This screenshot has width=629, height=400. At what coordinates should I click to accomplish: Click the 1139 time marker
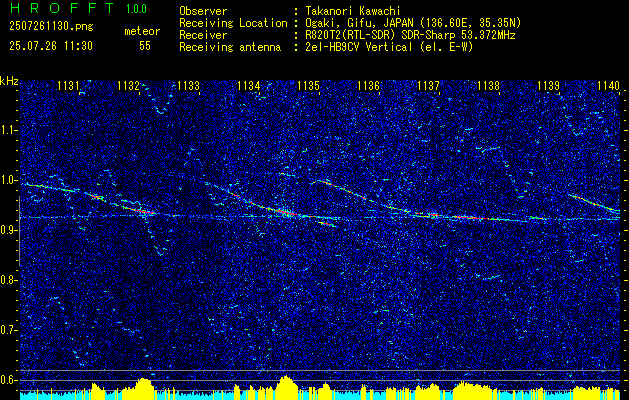point(548,86)
